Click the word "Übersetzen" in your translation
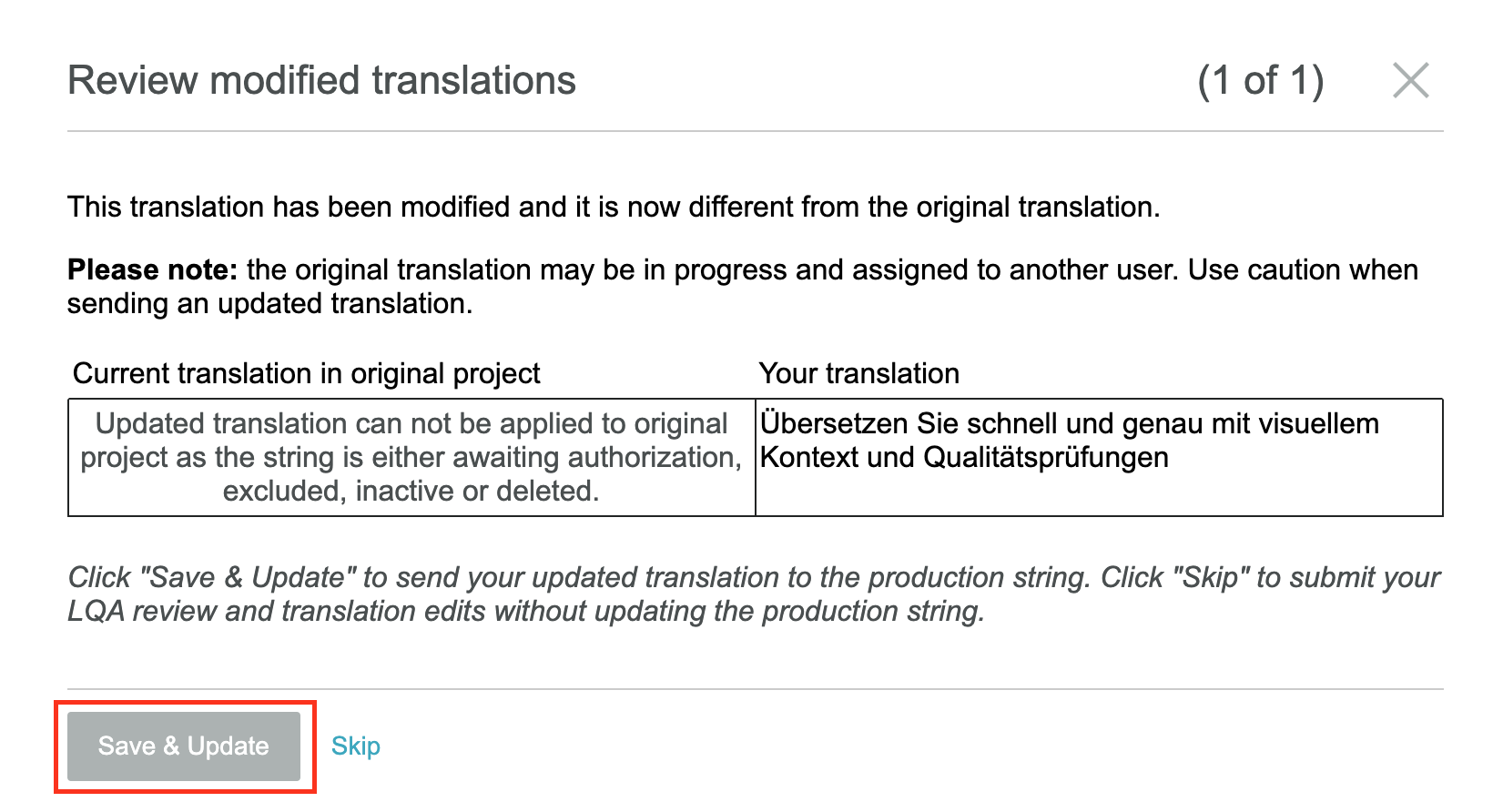1503x812 pixels. click(x=834, y=423)
